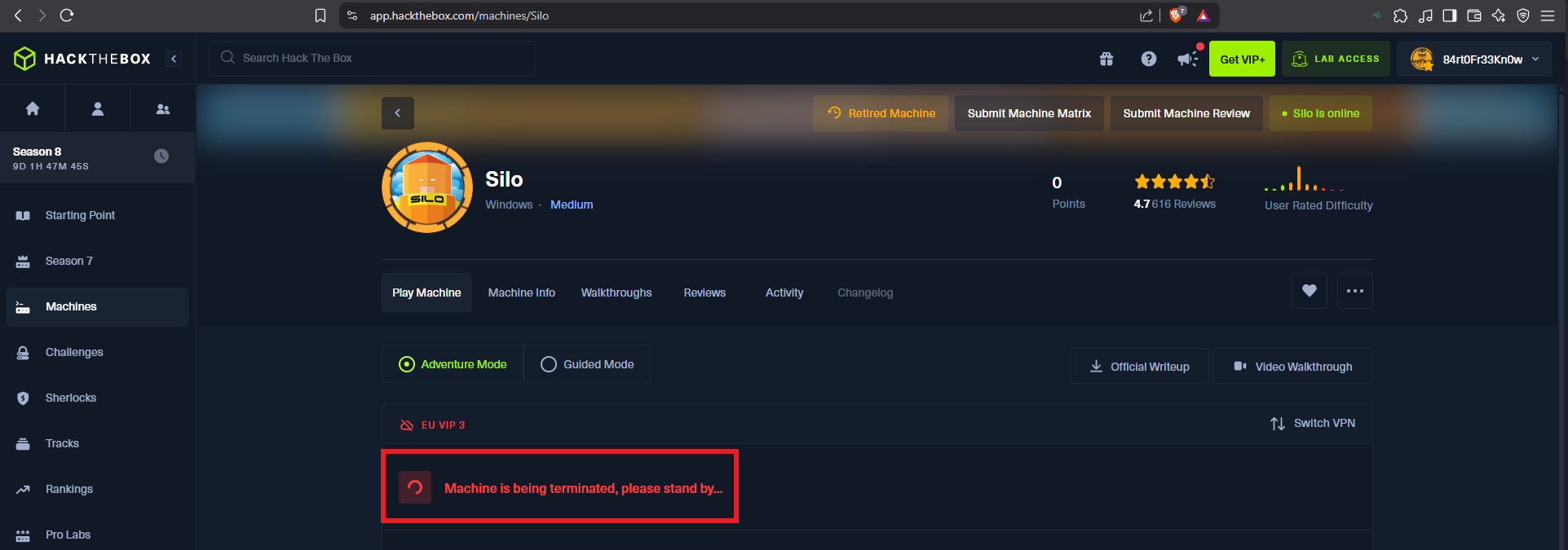Open three-dots more options menu

tap(1355, 291)
